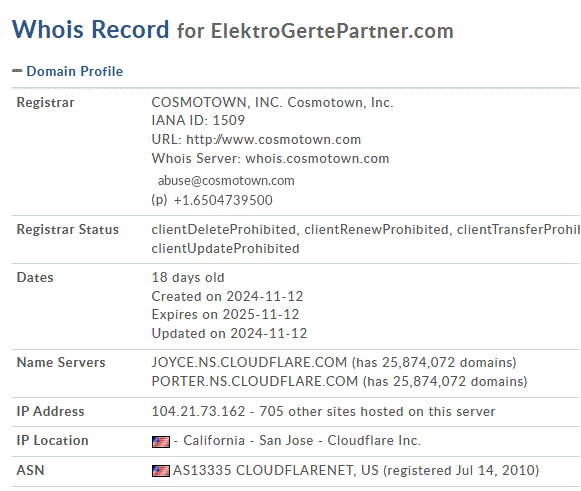This screenshot has width=581, height=491.
Task: Open the http://www.cosmotown.com registrar URL
Action: (x=273, y=140)
